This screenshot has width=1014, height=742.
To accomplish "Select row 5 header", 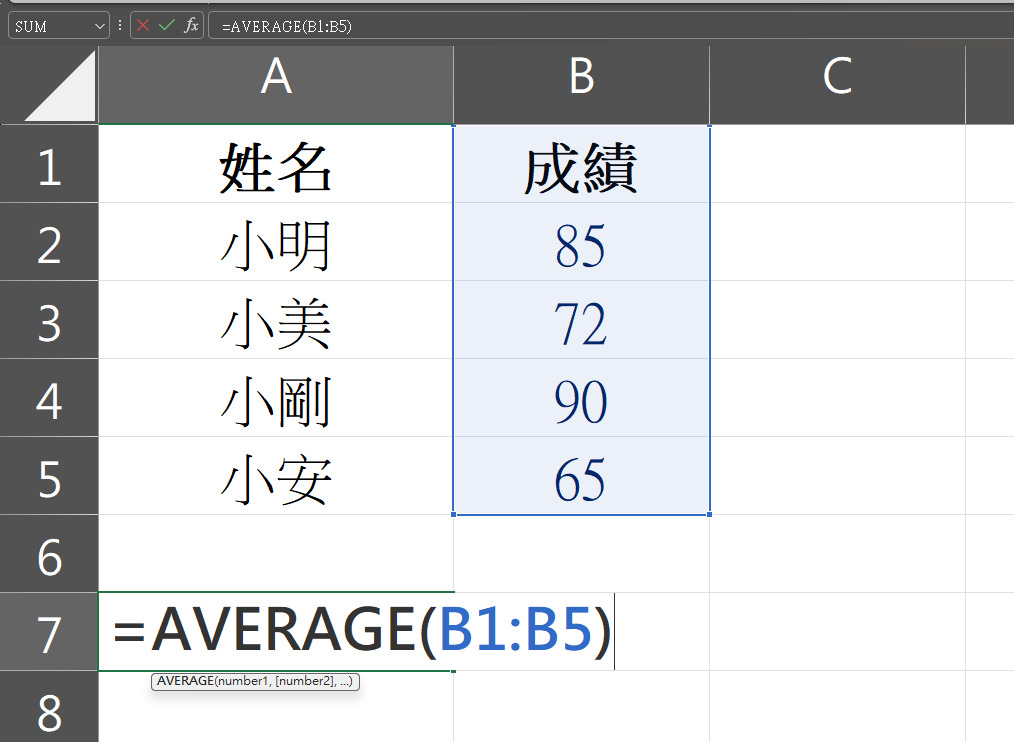I will click(49, 475).
